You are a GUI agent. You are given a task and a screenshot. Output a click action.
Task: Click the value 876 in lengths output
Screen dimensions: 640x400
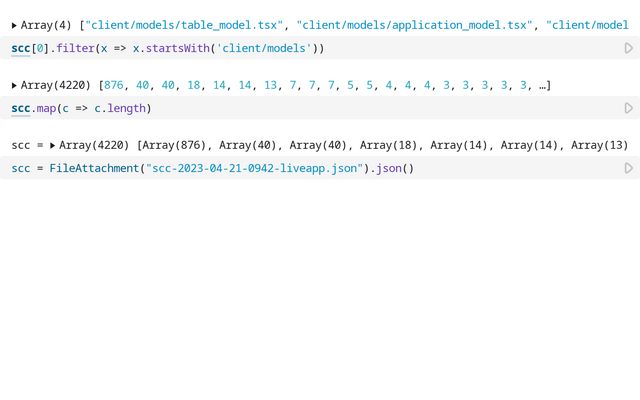click(x=114, y=85)
